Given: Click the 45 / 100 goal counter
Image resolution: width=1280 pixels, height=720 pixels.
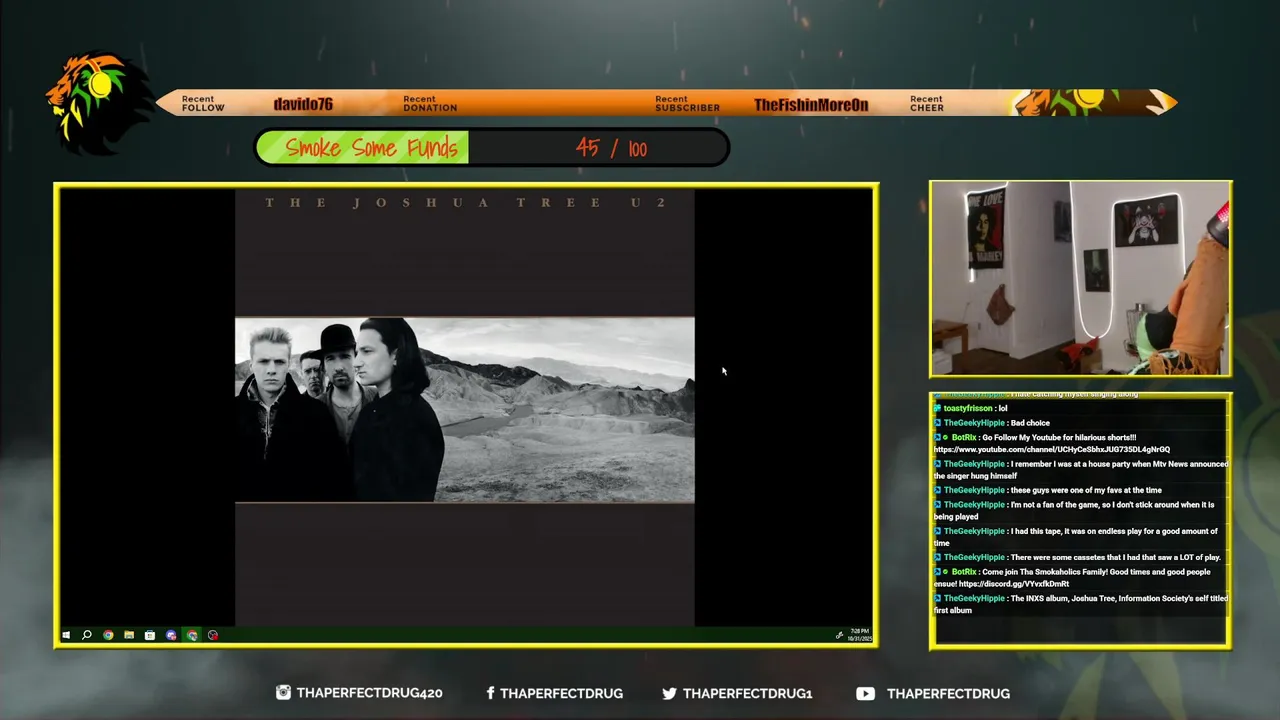Looking at the screenshot, I should click(612, 148).
